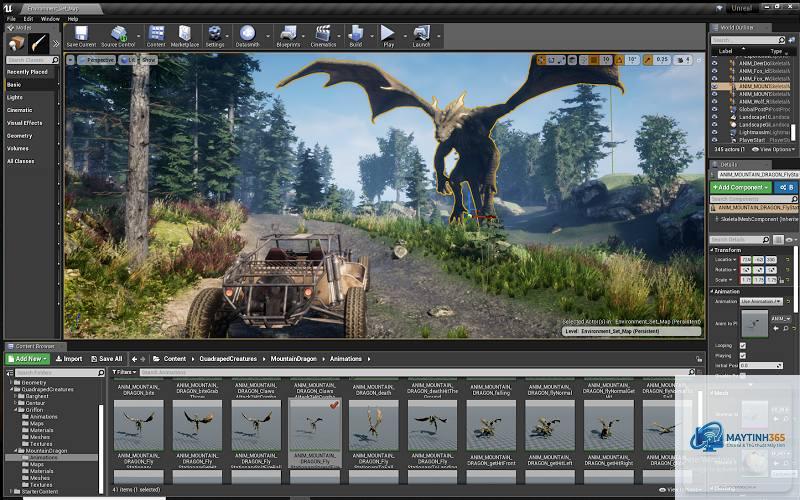
Task: Navigate back with Content Browser arrow
Action: point(134,359)
